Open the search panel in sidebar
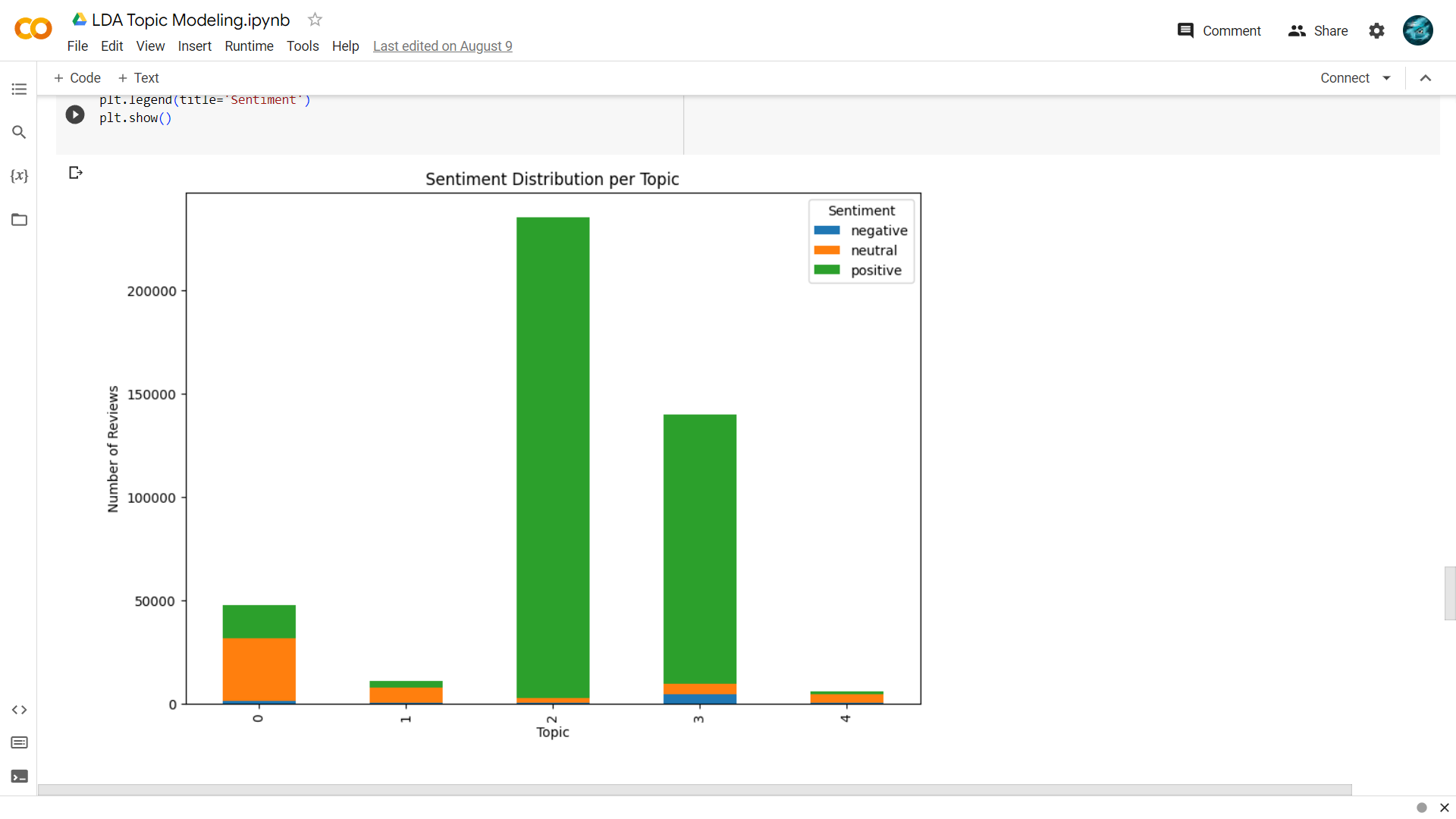This screenshot has height=819, width=1456. pos(19,132)
